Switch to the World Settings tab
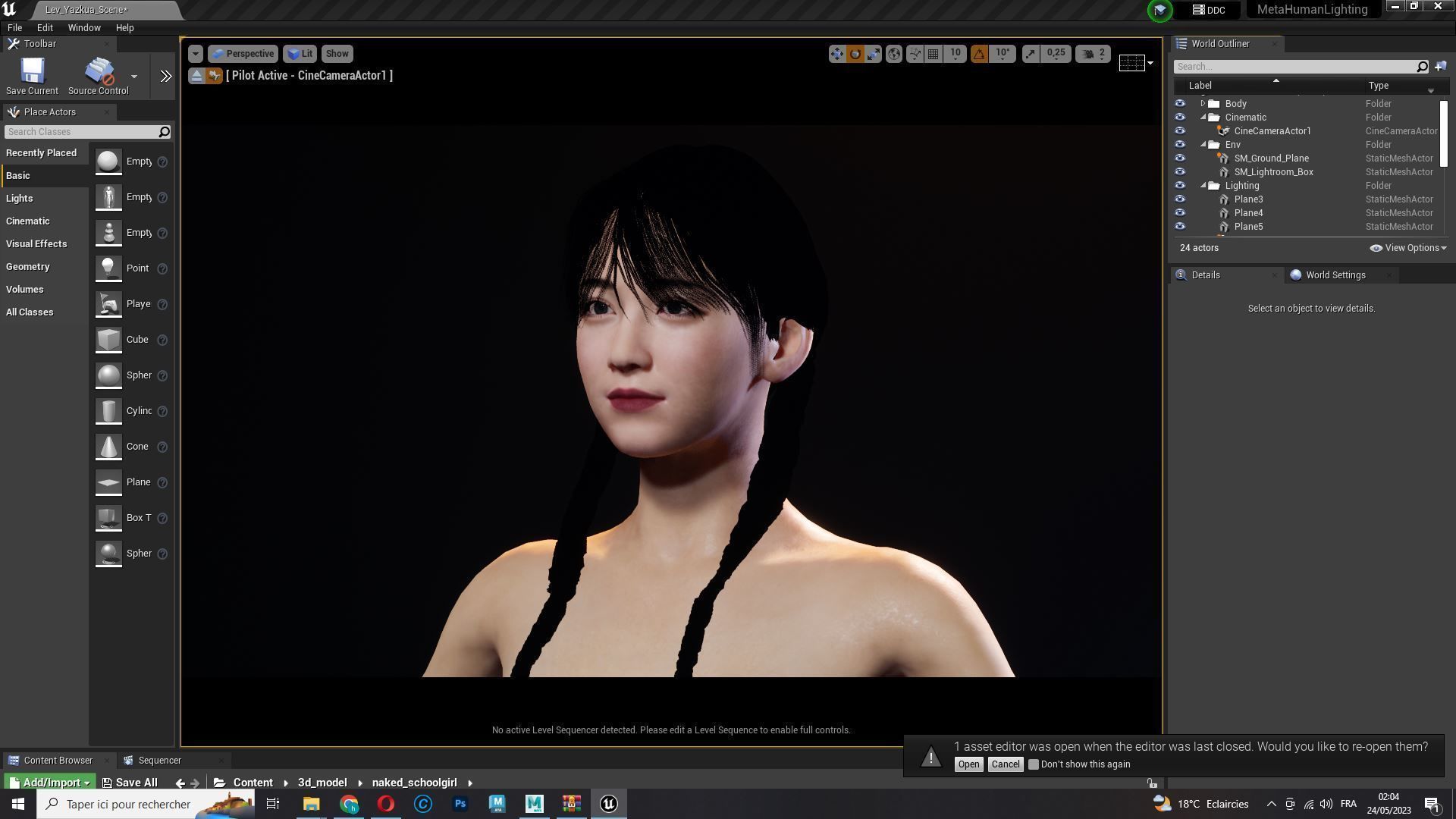 click(x=1335, y=275)
